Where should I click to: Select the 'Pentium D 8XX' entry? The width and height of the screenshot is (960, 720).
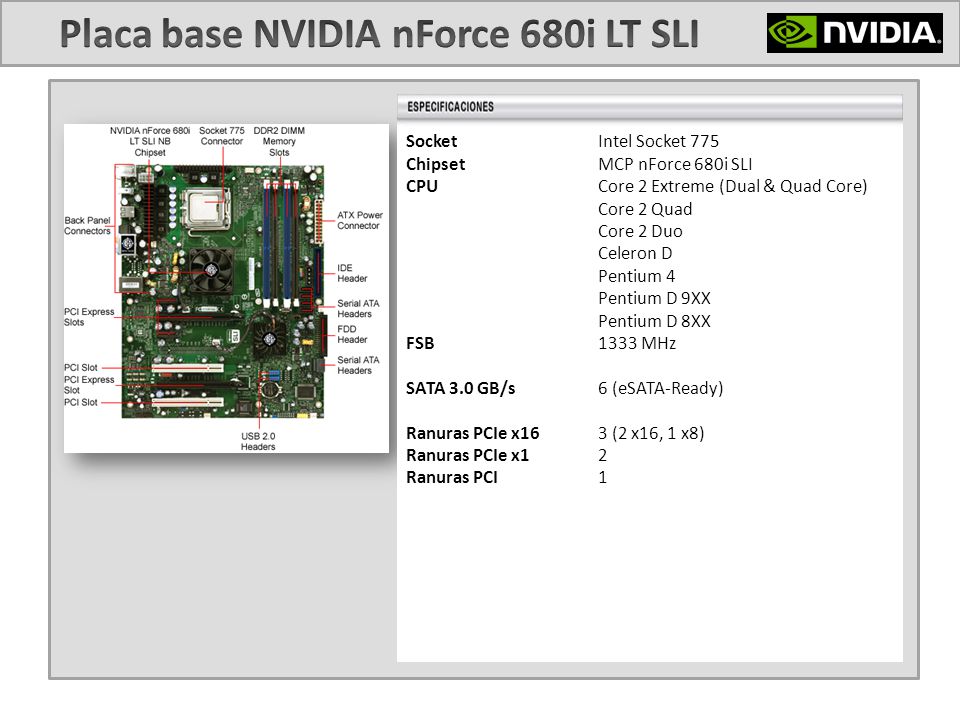point(654,321)
